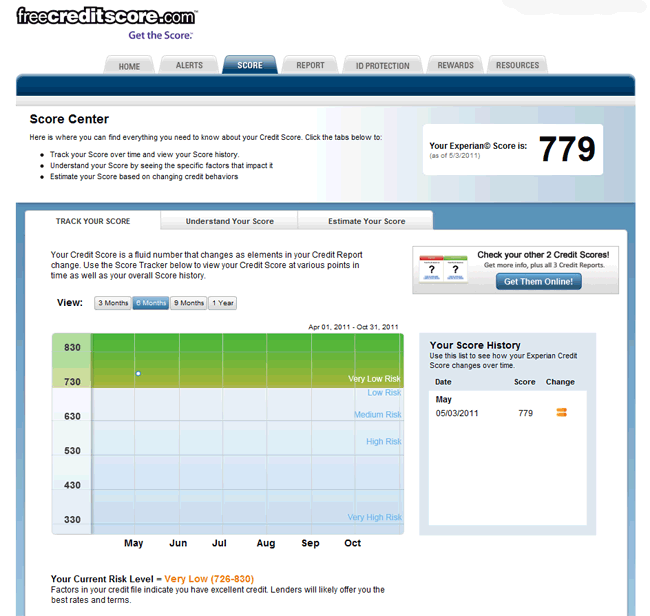Click the 779 score in history table
650x616 pixels.
point(525,413)
